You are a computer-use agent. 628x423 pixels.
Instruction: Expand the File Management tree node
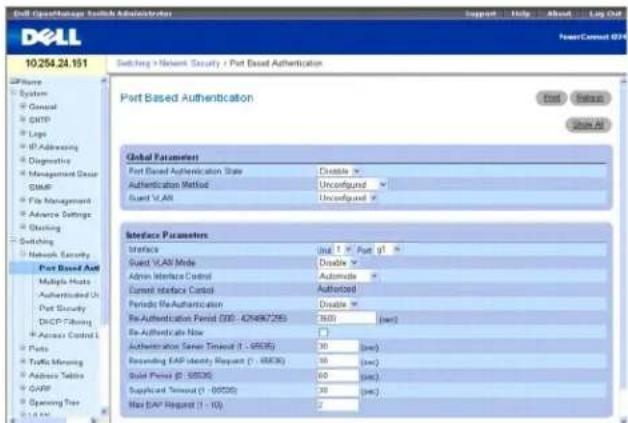click(x=23, y=200)
